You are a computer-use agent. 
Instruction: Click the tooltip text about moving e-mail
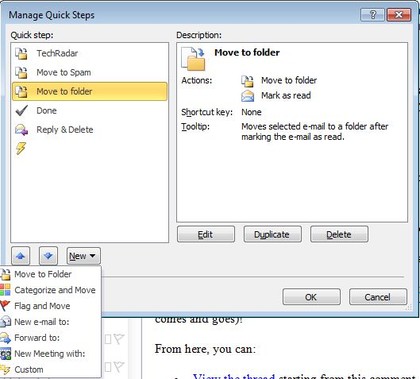coord(315,132)
